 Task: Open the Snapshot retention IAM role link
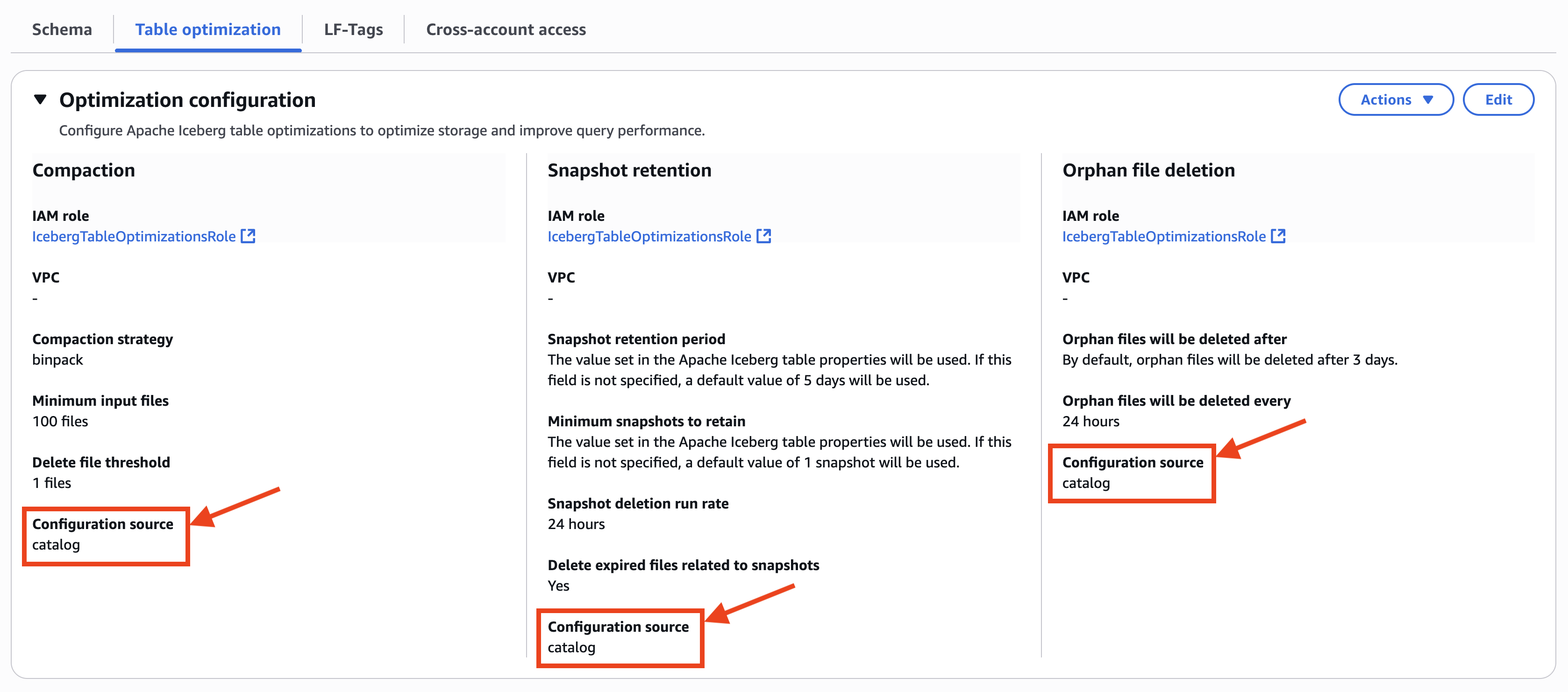(649, 236)
